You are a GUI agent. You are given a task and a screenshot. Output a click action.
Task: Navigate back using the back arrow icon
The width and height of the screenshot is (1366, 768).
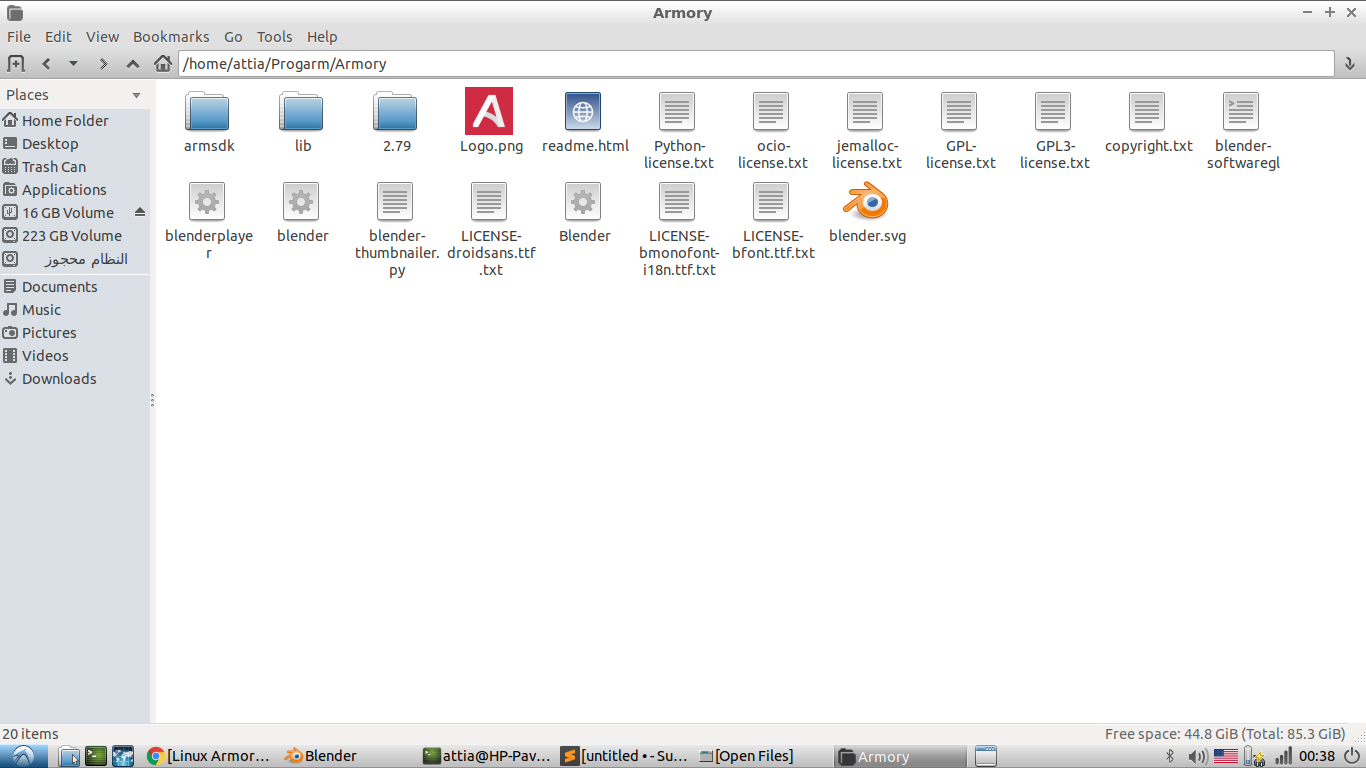46,63
